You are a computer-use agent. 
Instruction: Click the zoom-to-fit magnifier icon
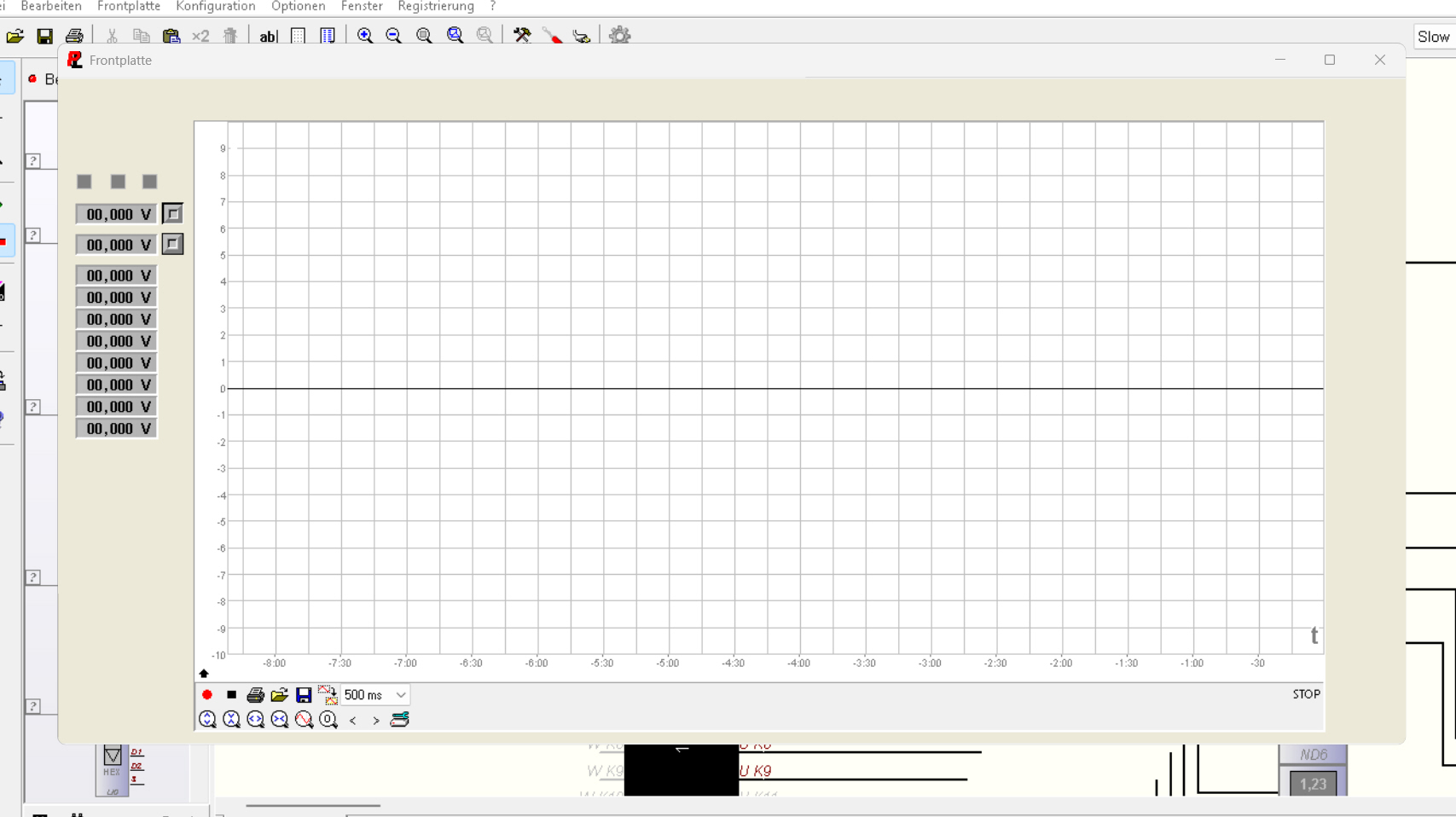(424, 36)
